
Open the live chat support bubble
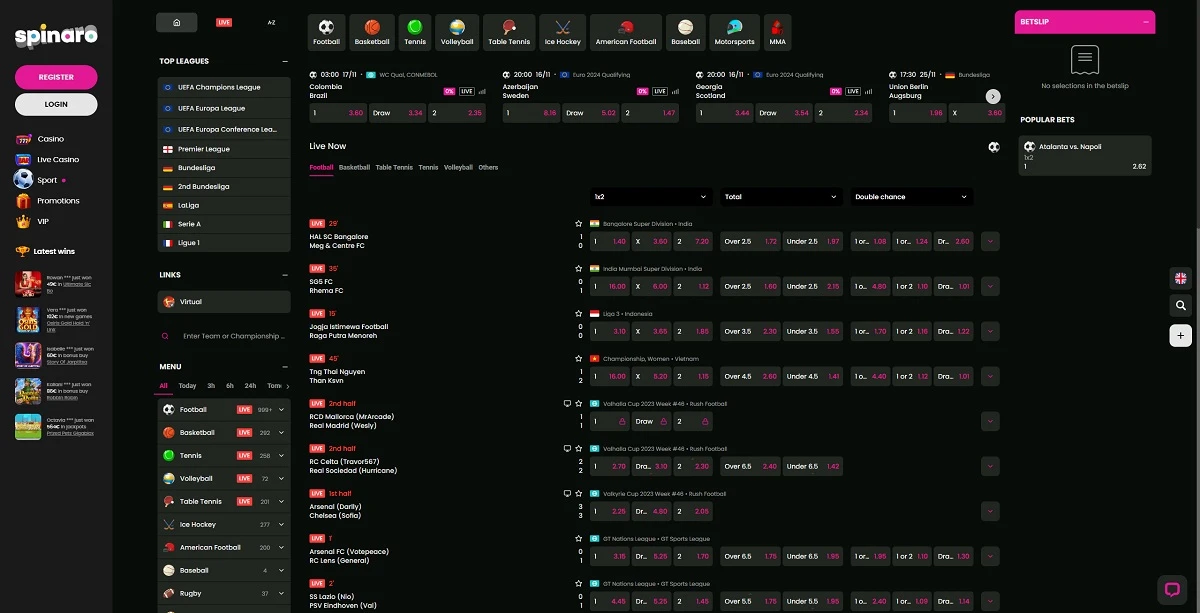(1170, 589)
